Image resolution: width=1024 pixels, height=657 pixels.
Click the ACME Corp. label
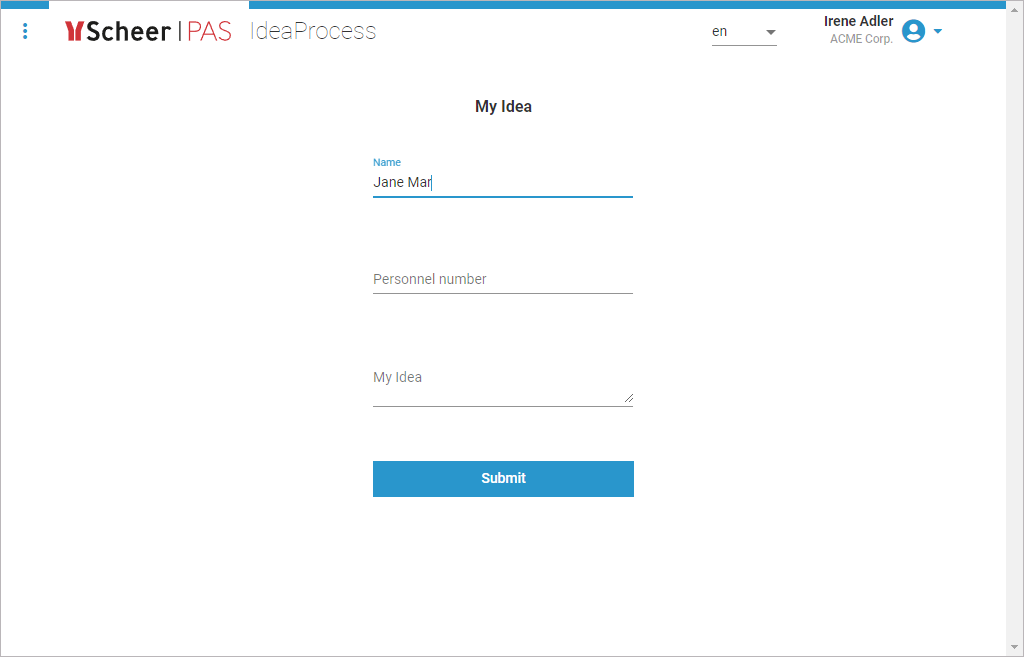(861, 39)
